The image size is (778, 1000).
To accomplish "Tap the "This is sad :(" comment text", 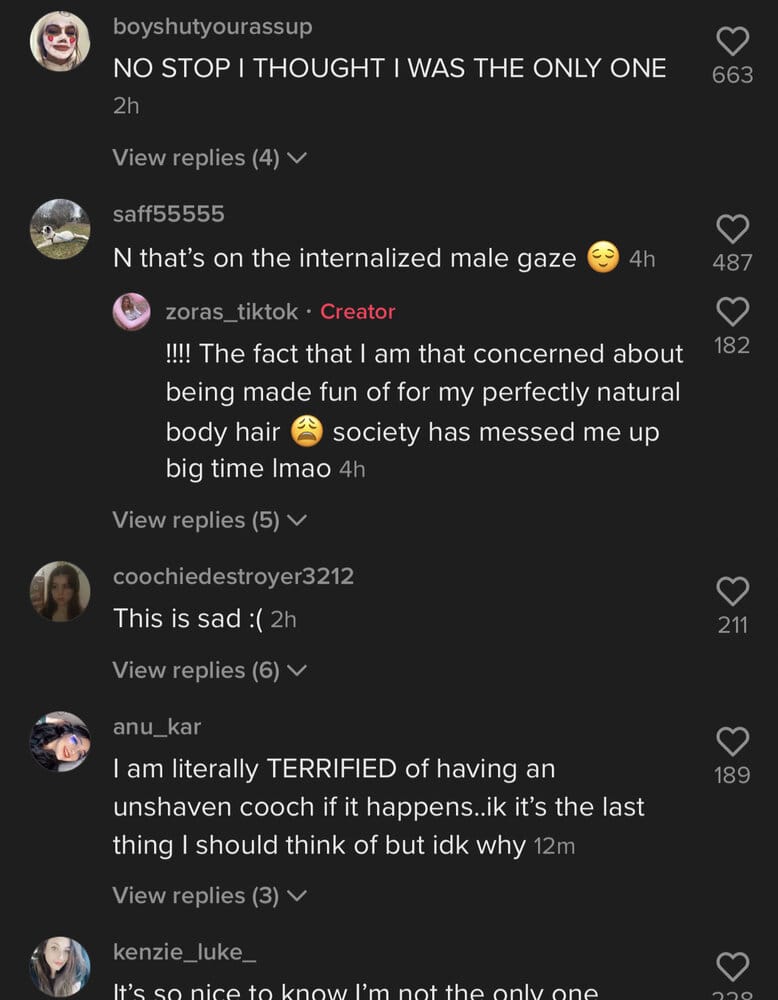I will [x=190, y=619].
